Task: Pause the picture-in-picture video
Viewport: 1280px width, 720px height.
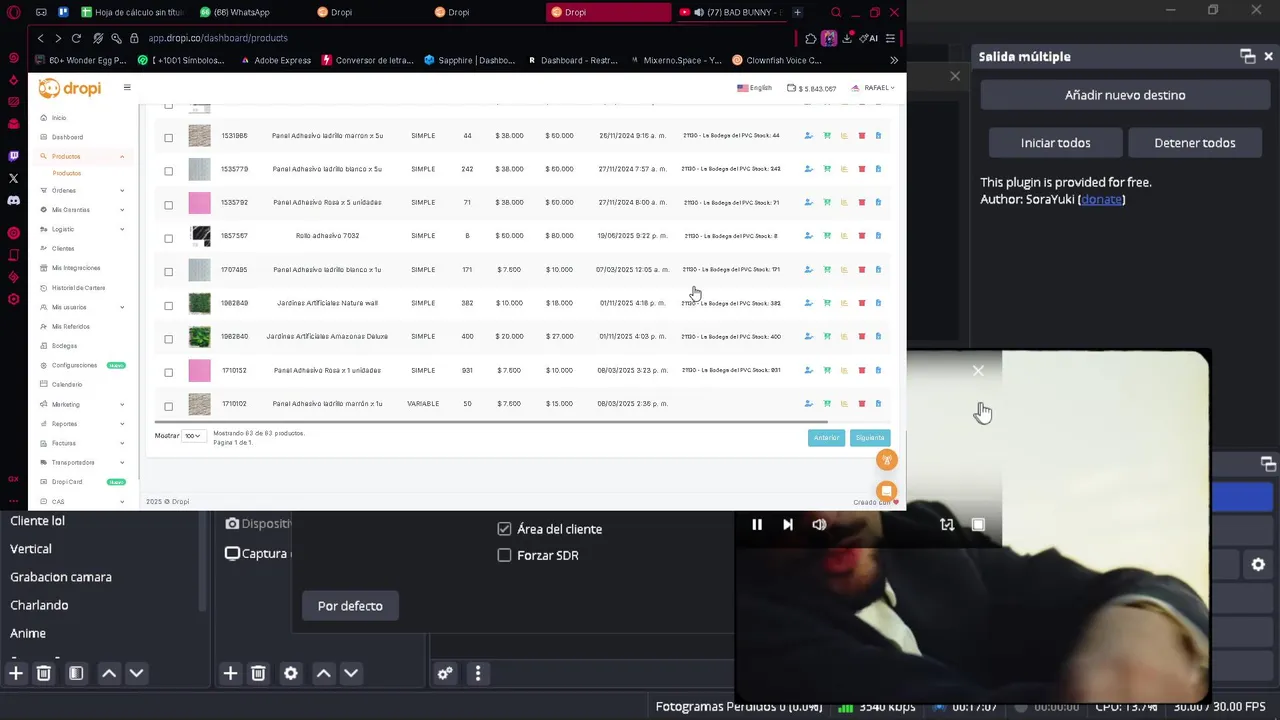Action: (x=757, y=525)
